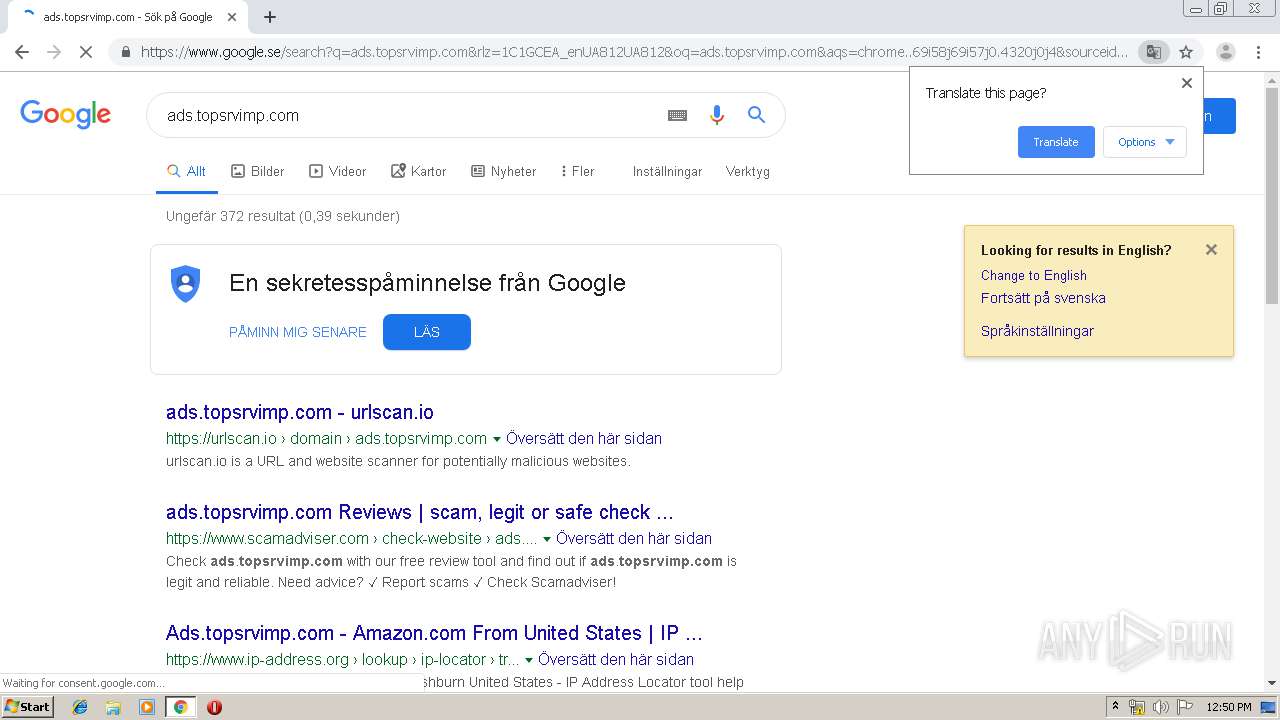This screenshot has width=1280, height=720.
Task: Open Språkinställningar link
Action: point(1037,331)
